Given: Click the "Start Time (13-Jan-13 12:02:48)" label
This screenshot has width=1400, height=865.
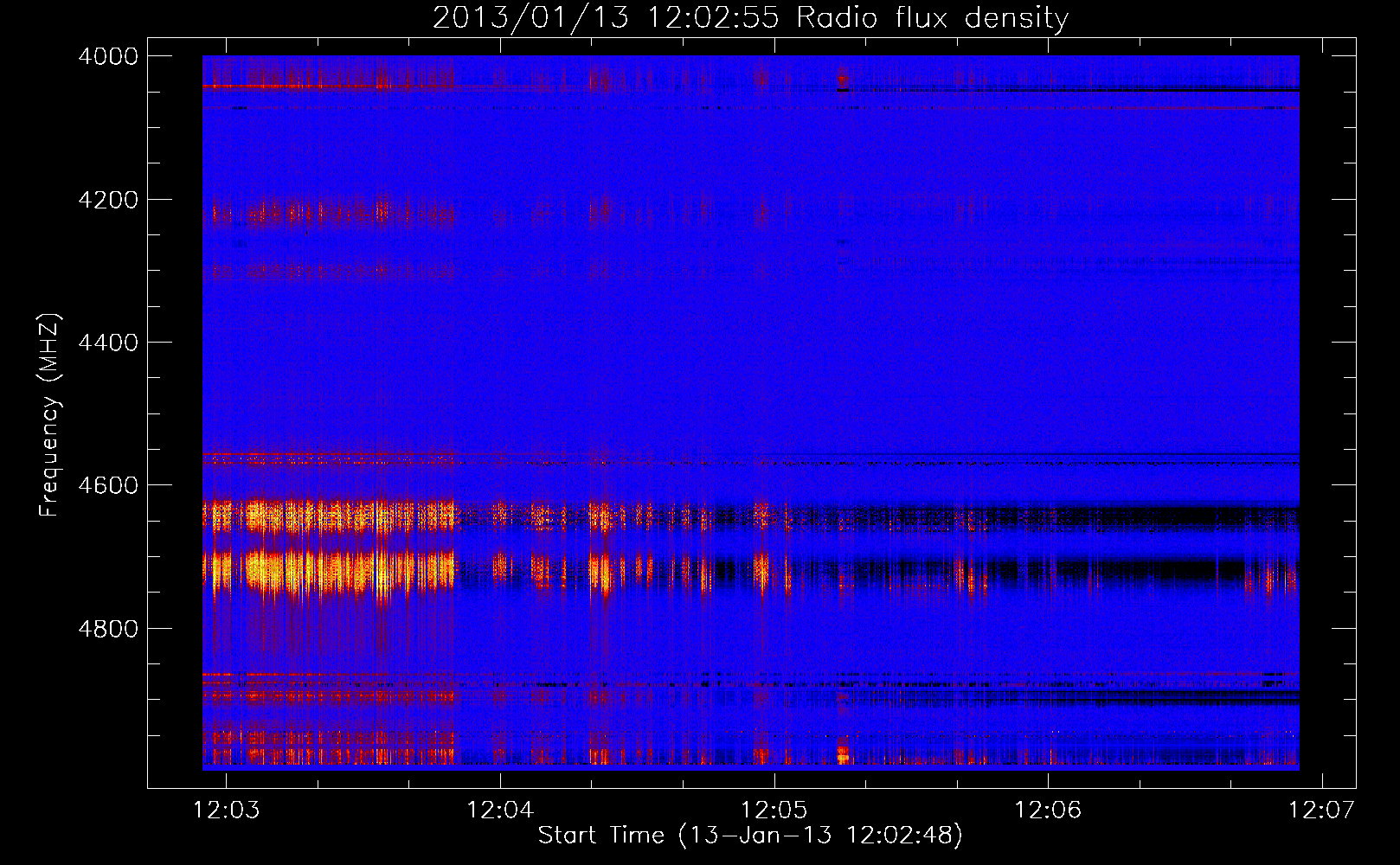Looking at the screenshot, I should [x=750, y=836].
